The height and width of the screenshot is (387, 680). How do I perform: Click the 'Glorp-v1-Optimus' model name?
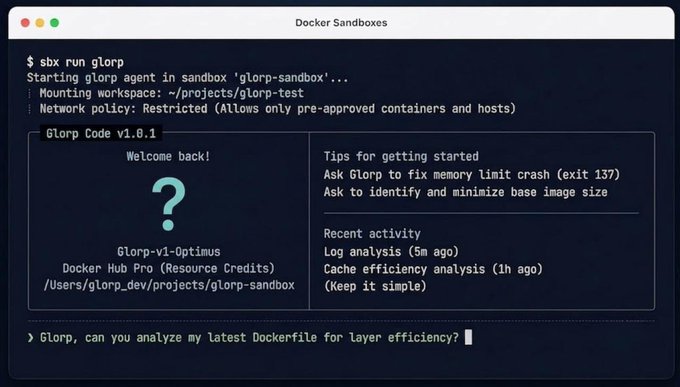(169, 252)
